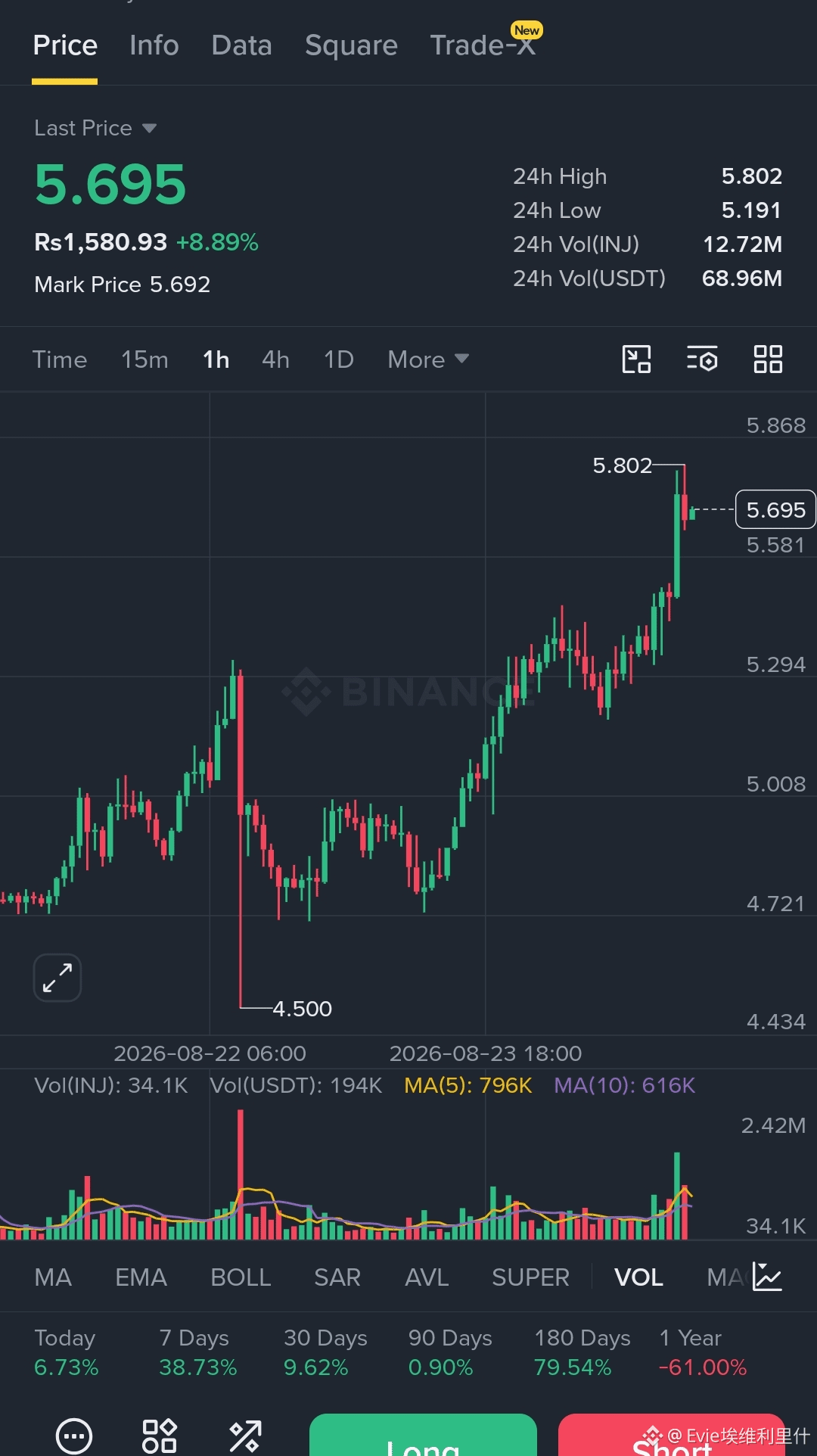The width and height of the screenshot is (817, 1456).
Task: Tap the red Short button
Action: pos(672,1435)
